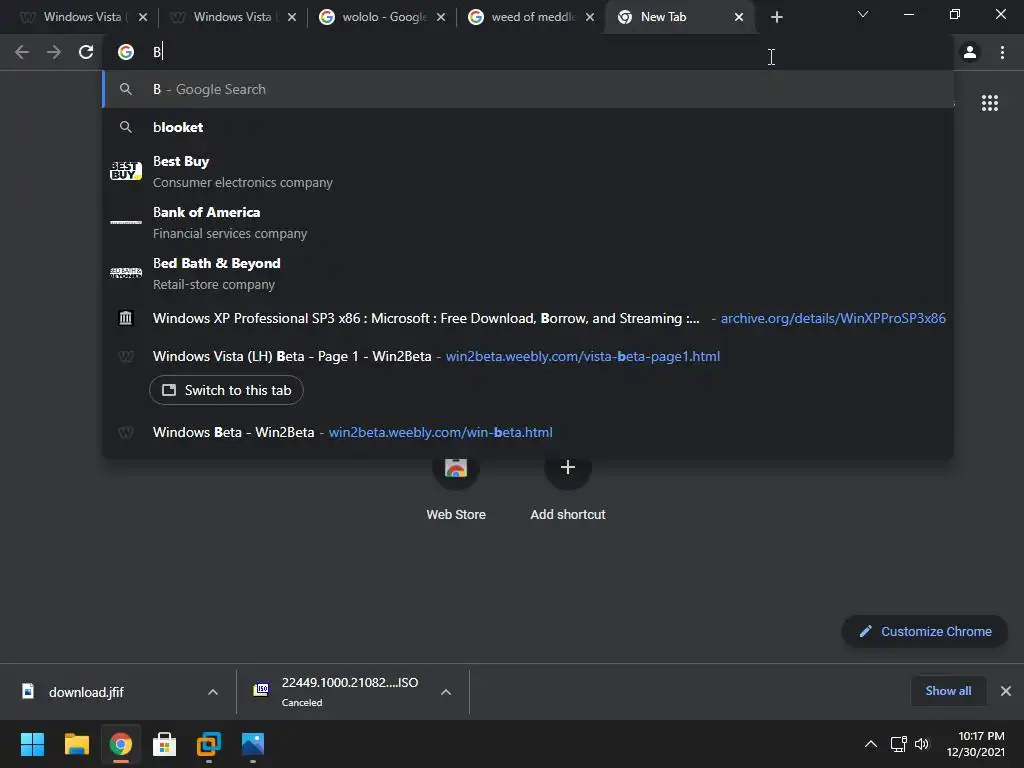Click the Switch to this tab button

pos(226,390)
